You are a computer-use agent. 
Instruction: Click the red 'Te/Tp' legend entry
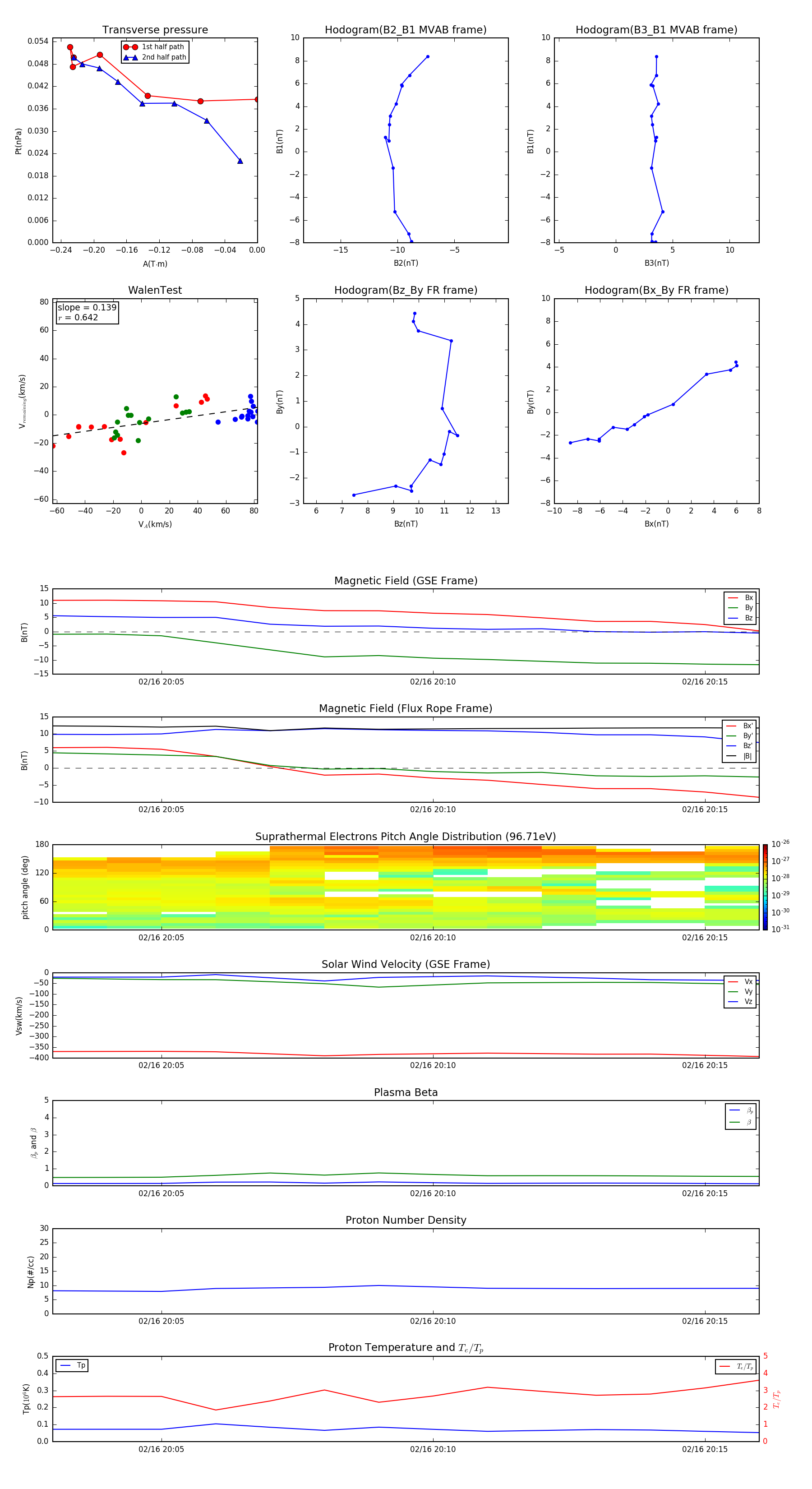(736, 1366)
